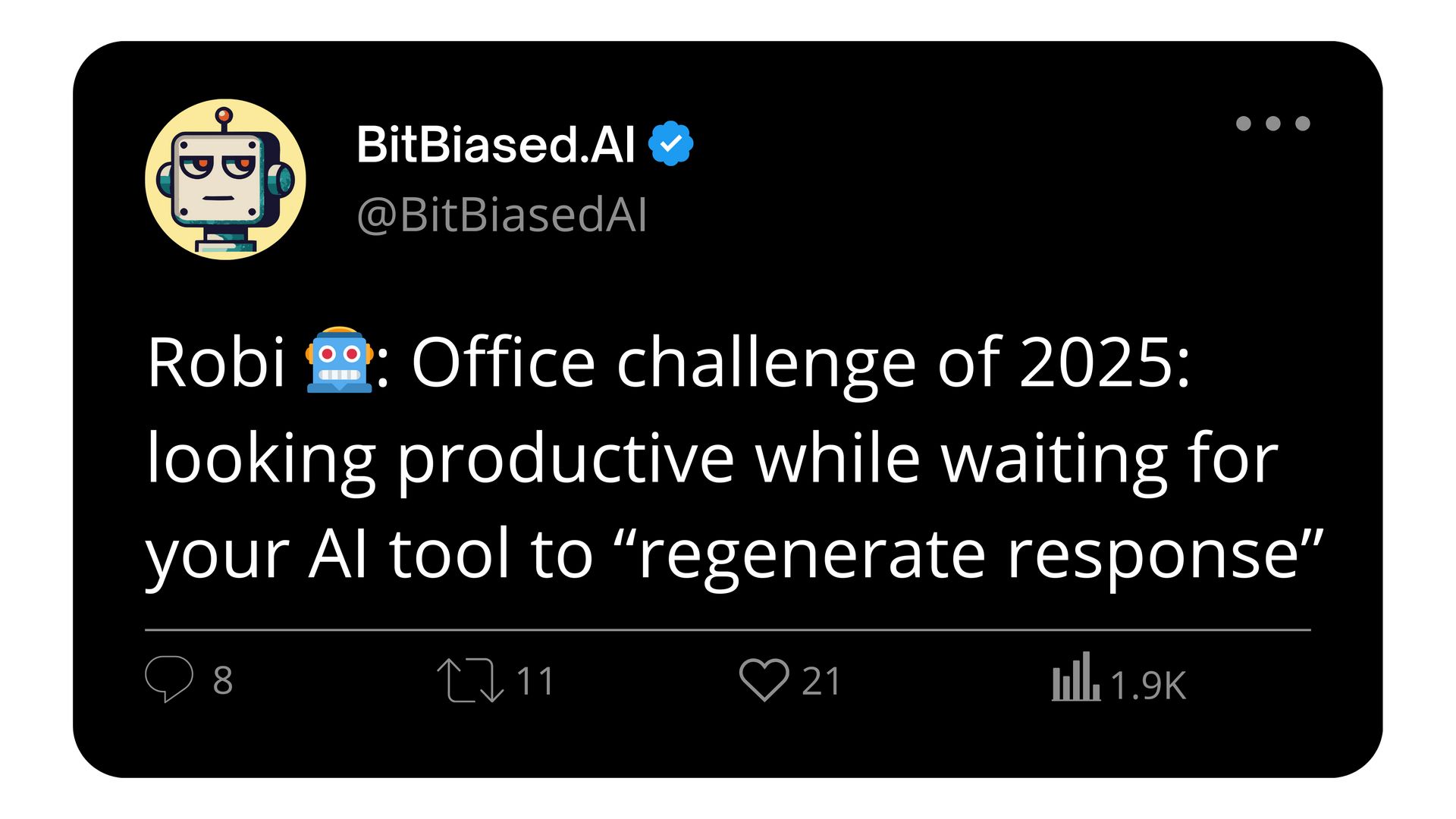The height and width of the screenshot is (819, 1456).
Task: Open the three-dot more options menu
Action: click(1272, 124)
